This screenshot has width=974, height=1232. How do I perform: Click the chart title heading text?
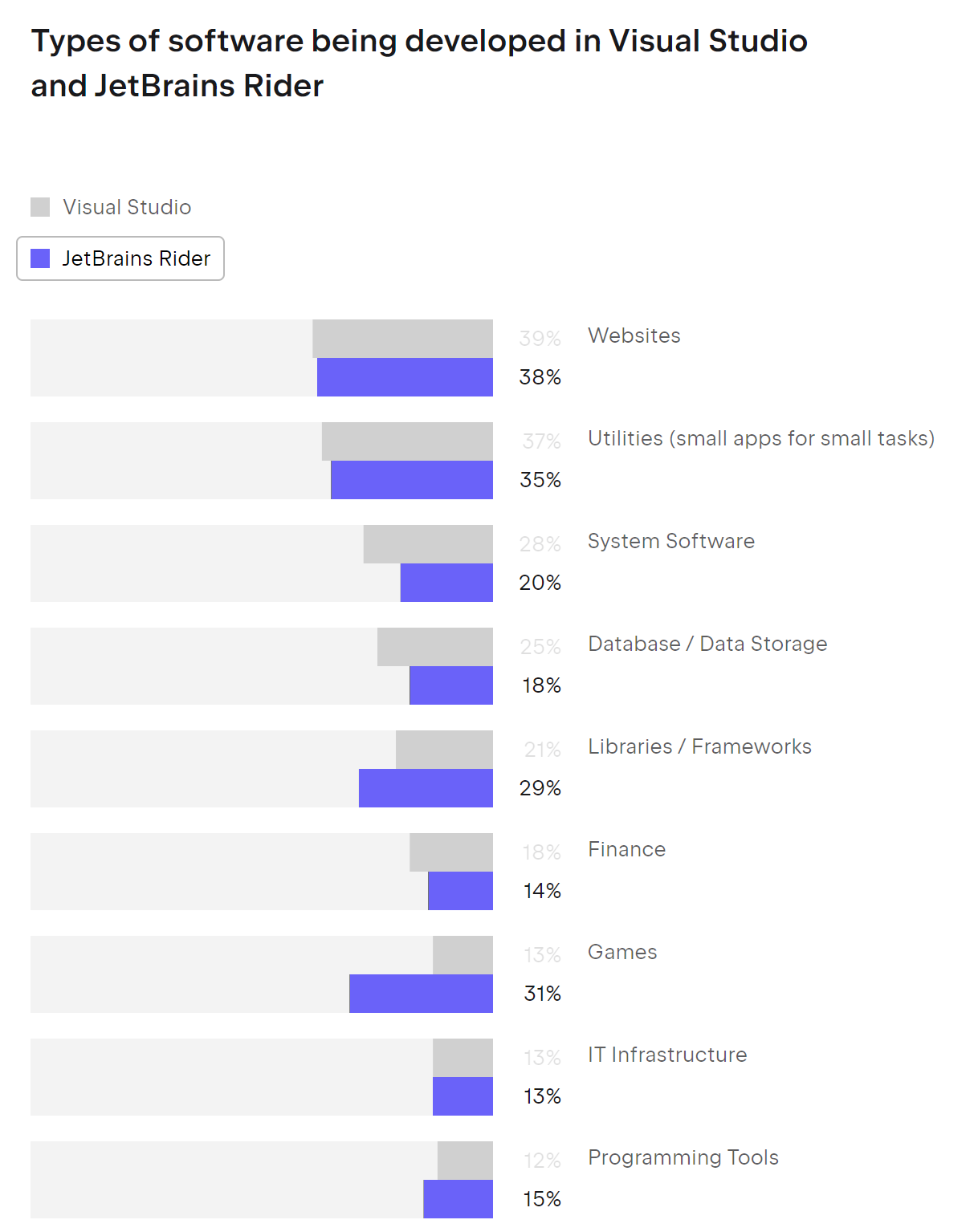tap(419, 63)
